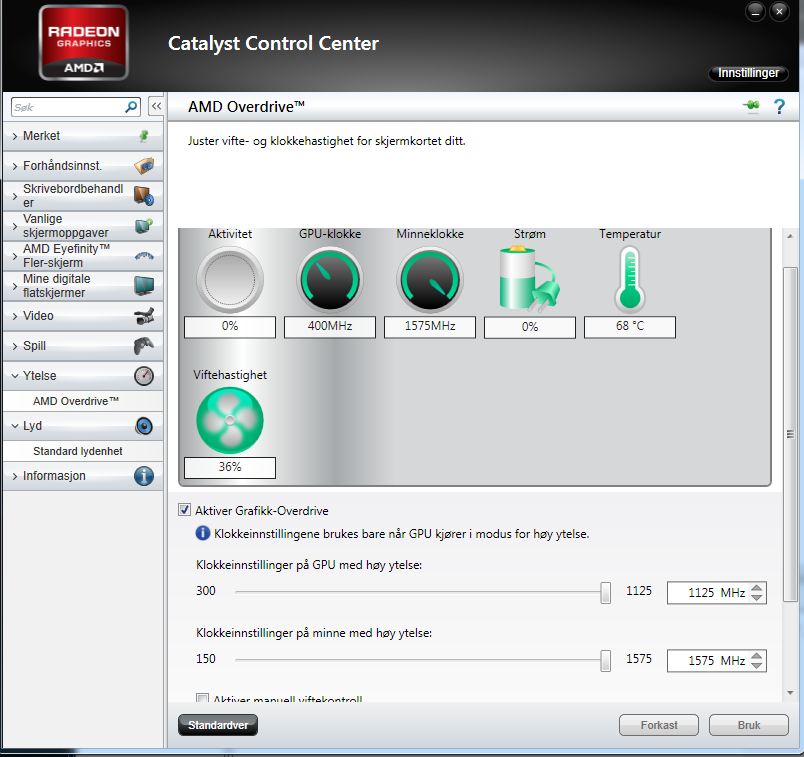The image size is (804, 757).
Task: Collapse the Ytelse section
Action: [x=15, y=376]
